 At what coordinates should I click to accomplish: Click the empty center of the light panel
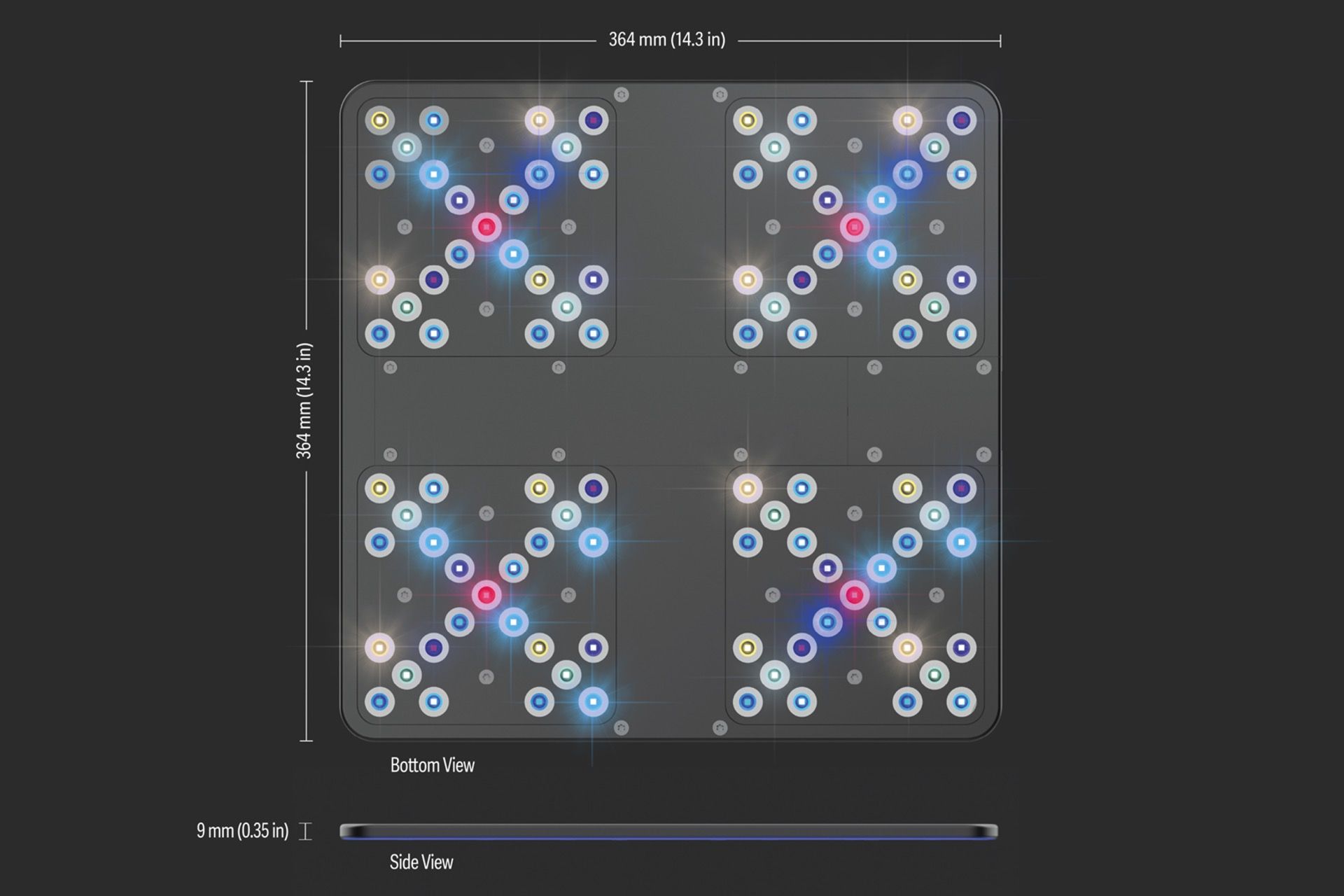[x=670, y=411]
